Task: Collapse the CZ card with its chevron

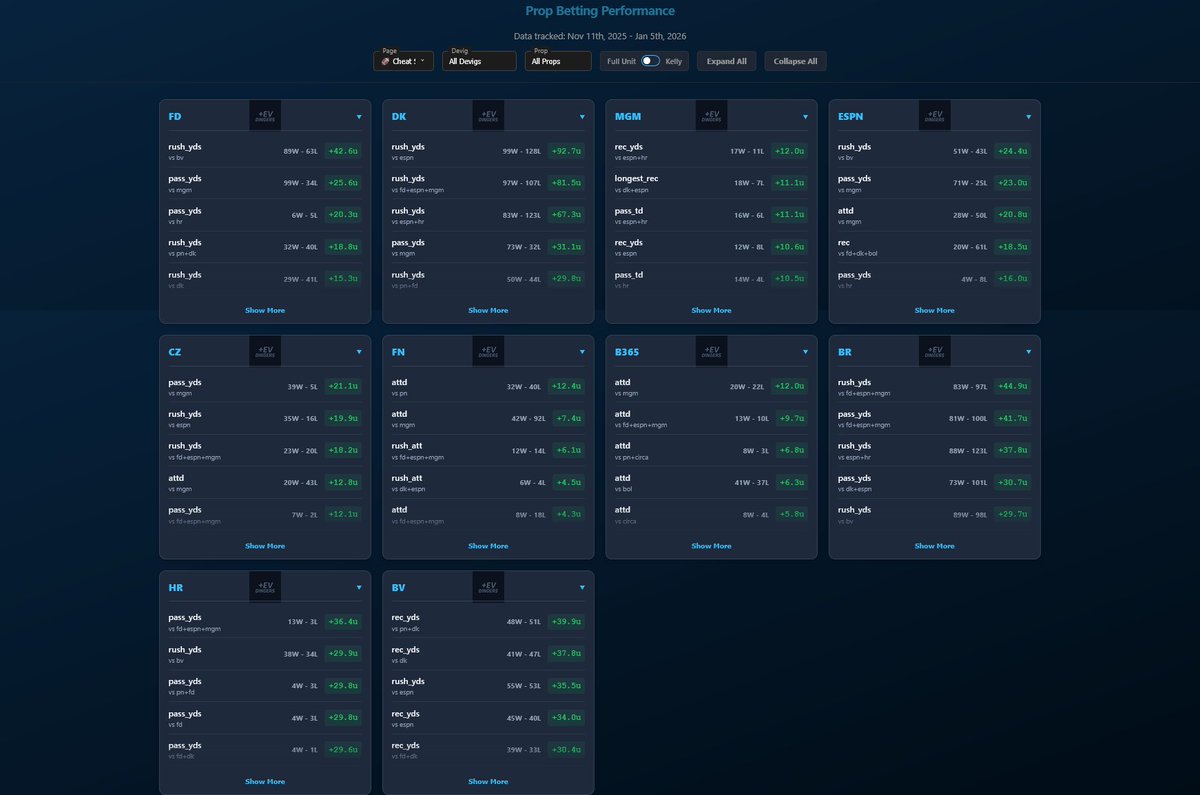Action: tap(359, 352)
